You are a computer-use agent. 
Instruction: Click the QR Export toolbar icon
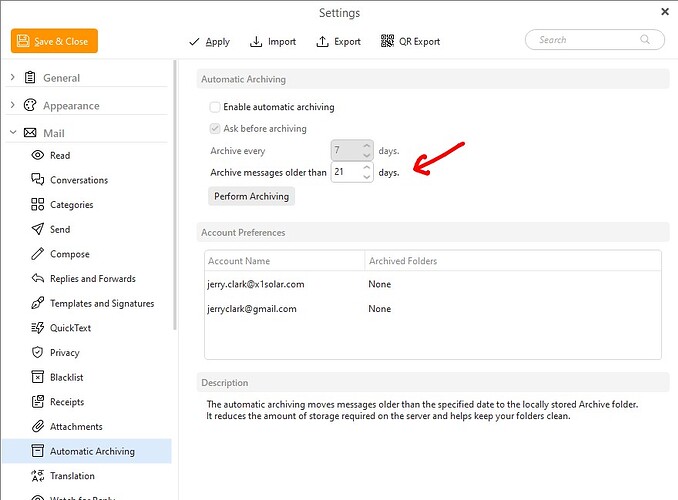[x=387, y=42]
